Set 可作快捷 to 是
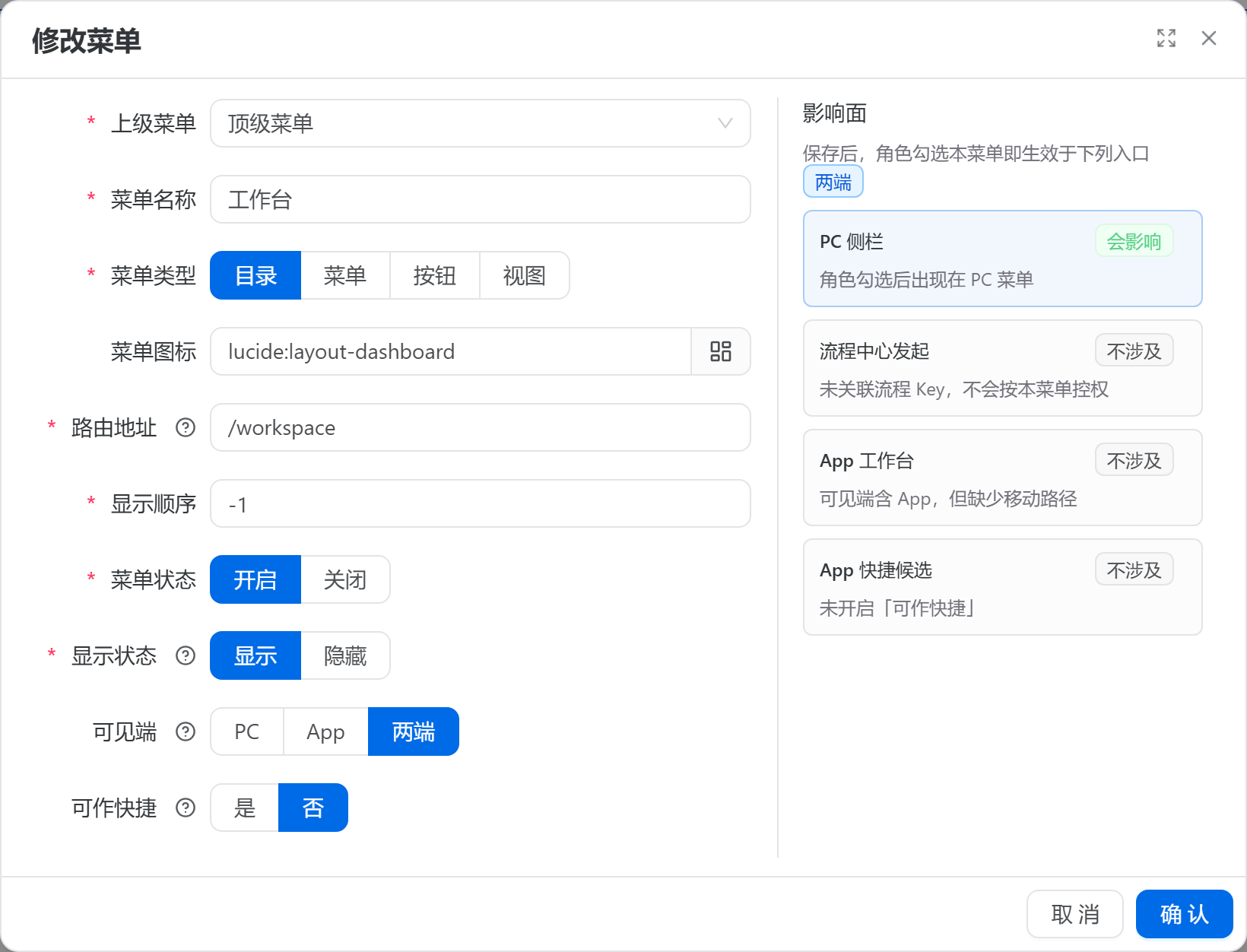This screenshot has width=1247, height=952. 245,808
